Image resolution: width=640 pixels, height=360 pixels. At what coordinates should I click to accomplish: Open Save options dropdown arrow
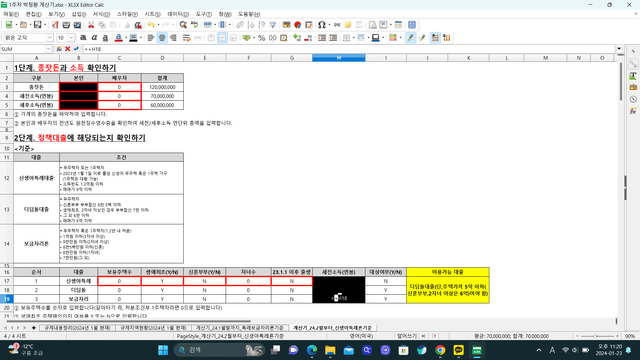tap(45, 25)
